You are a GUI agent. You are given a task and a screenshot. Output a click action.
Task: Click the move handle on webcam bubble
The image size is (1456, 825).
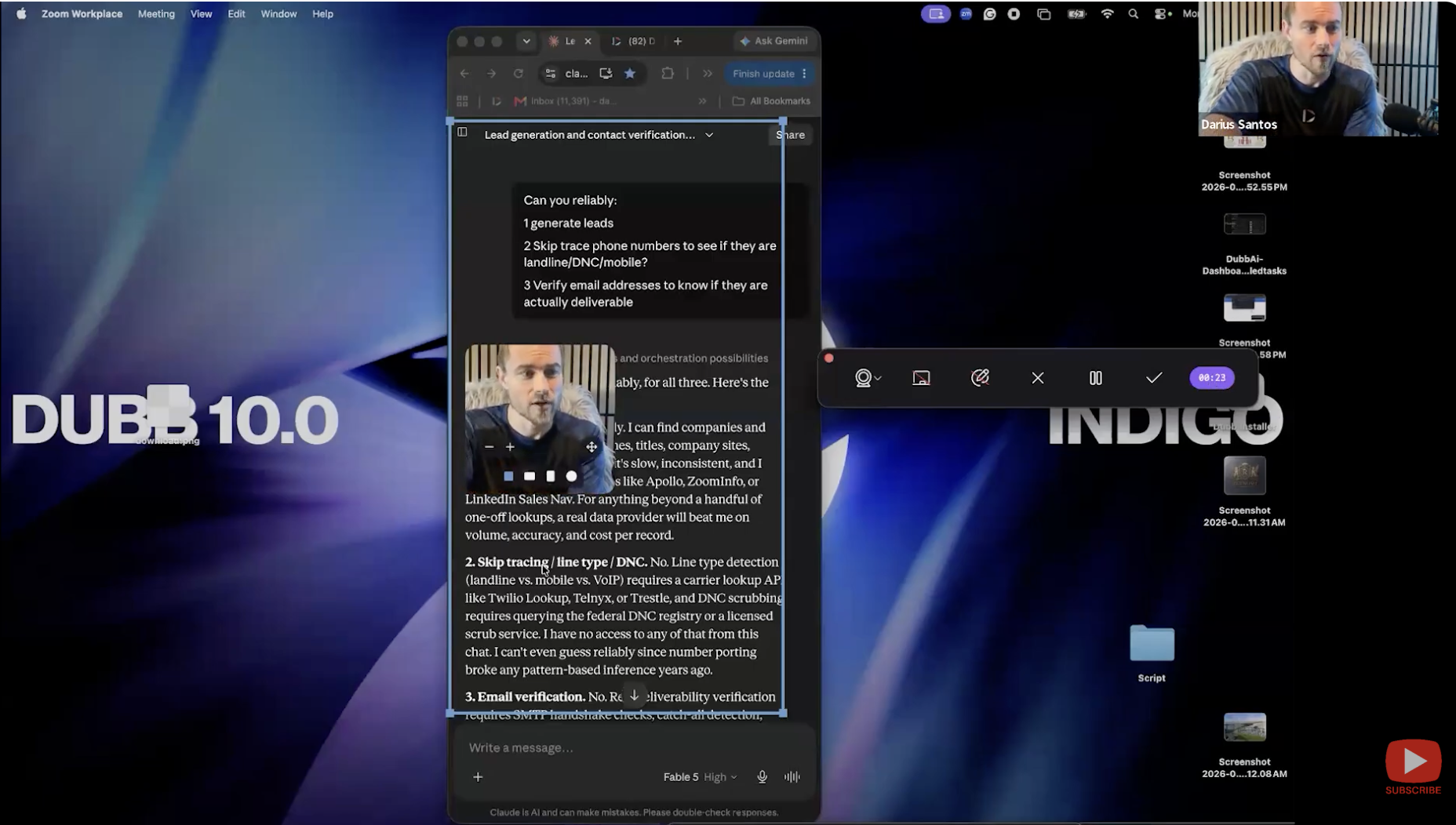click(591, 447)
